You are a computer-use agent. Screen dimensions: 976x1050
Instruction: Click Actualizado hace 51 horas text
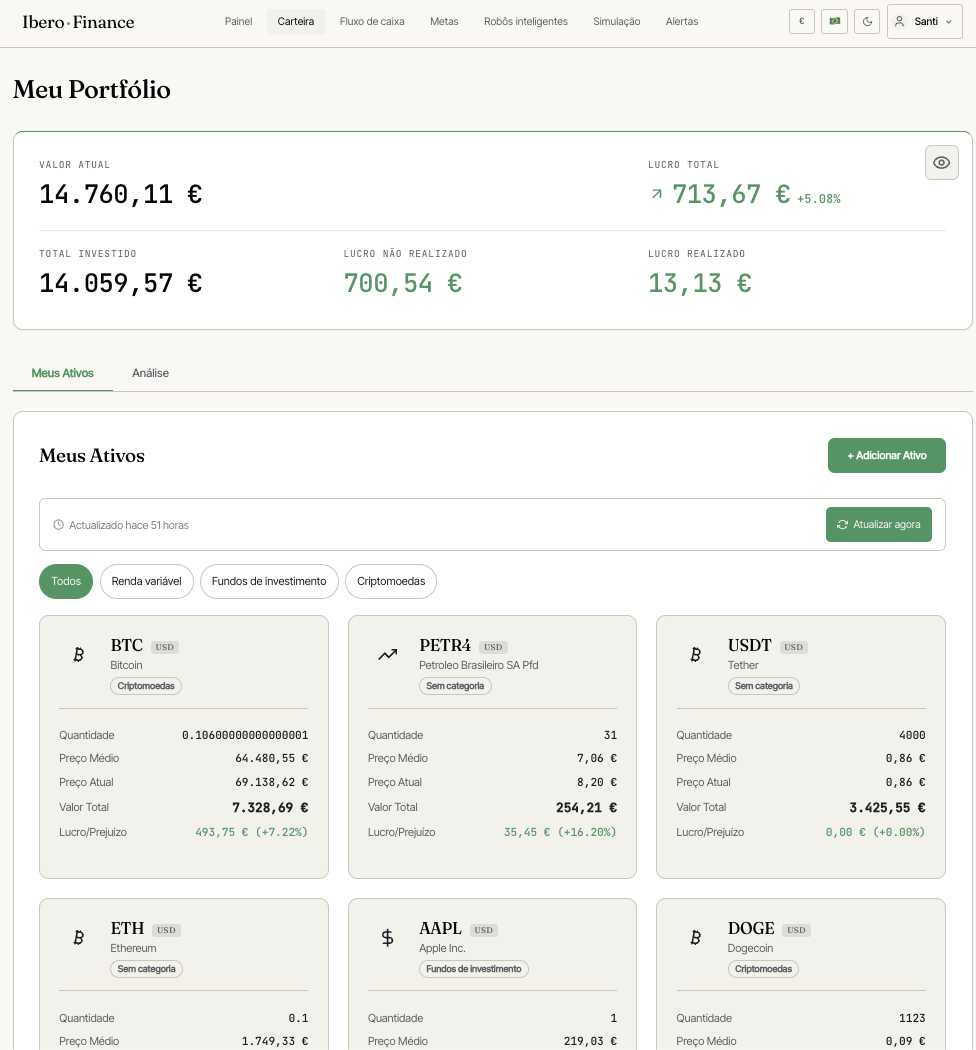point(129,525)
